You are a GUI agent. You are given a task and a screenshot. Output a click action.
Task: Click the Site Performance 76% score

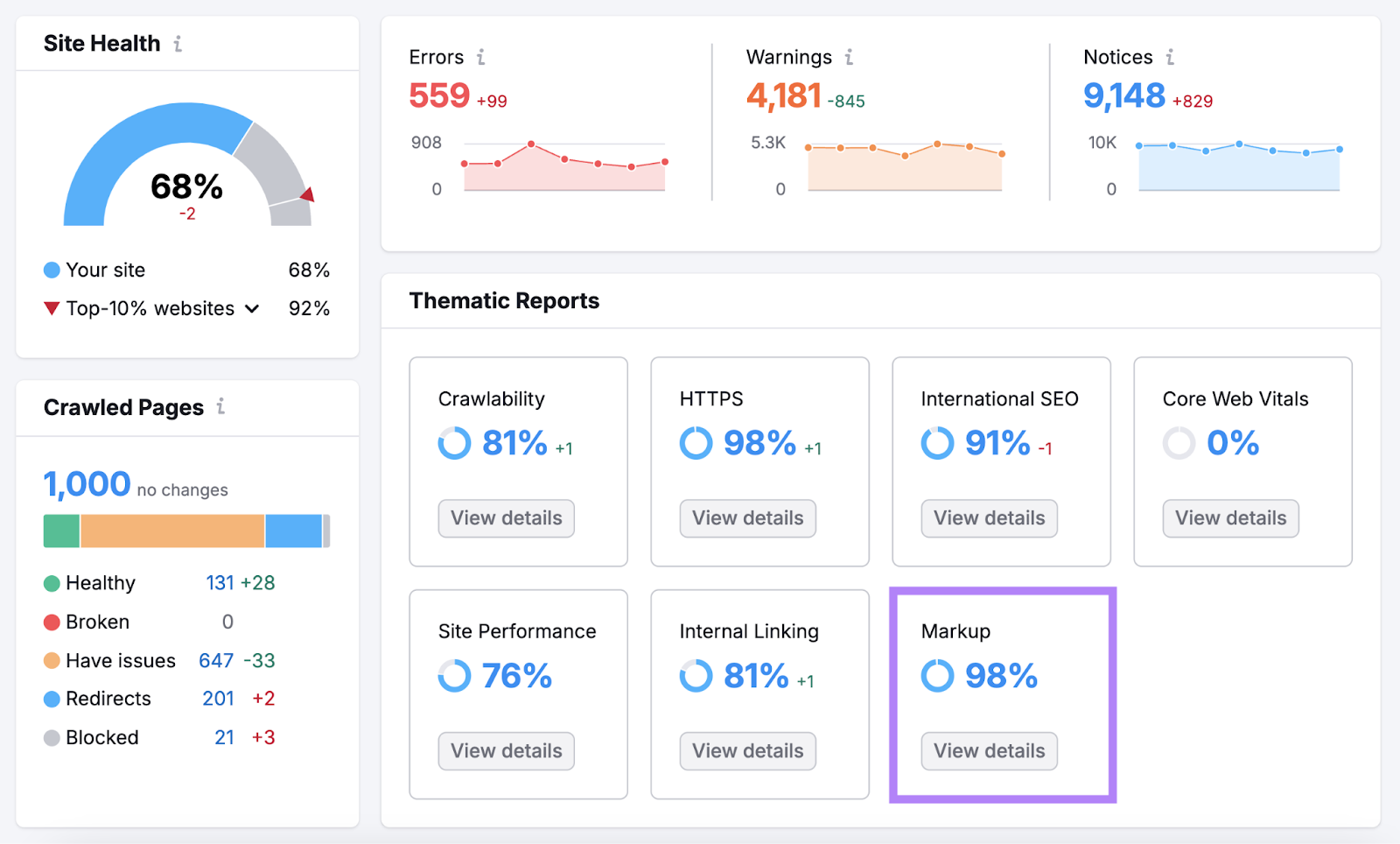[x=517, y=676]
